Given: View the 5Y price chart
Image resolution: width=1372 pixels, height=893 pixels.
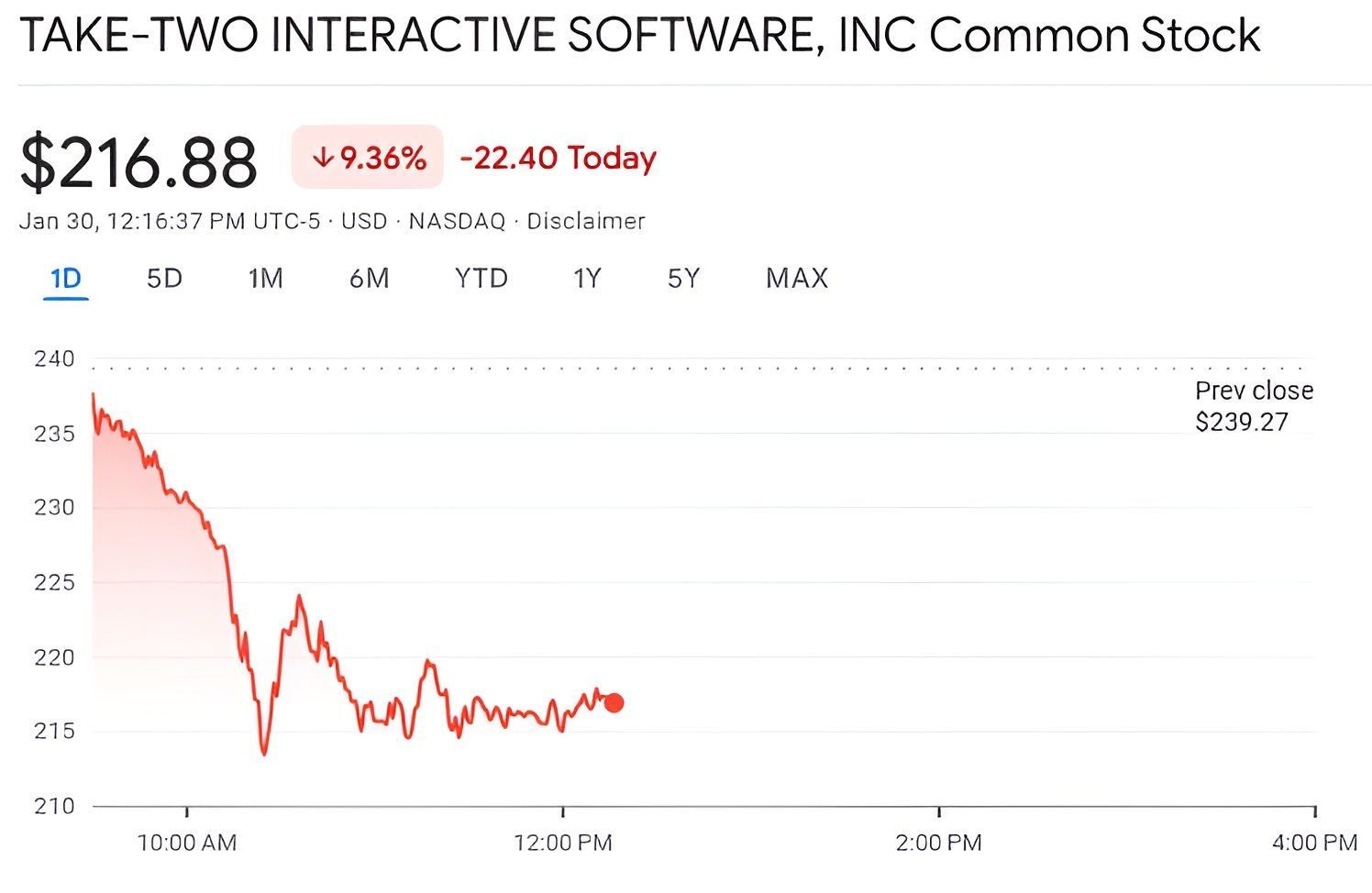Looking at the screenshot, I should [683, 279].
